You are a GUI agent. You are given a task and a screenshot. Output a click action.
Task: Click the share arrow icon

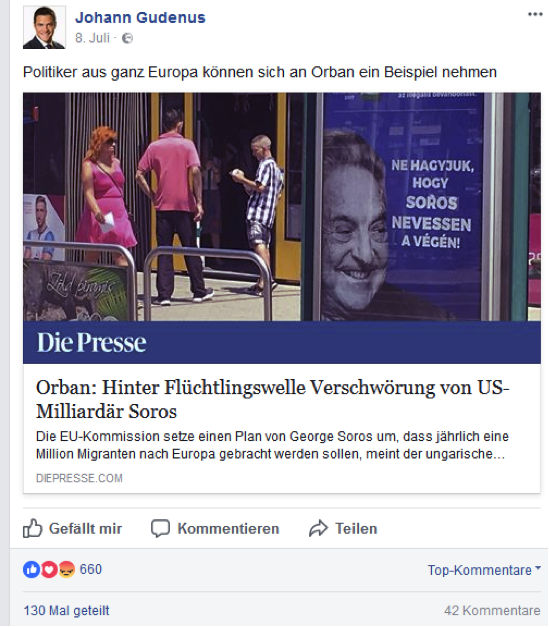318,529
